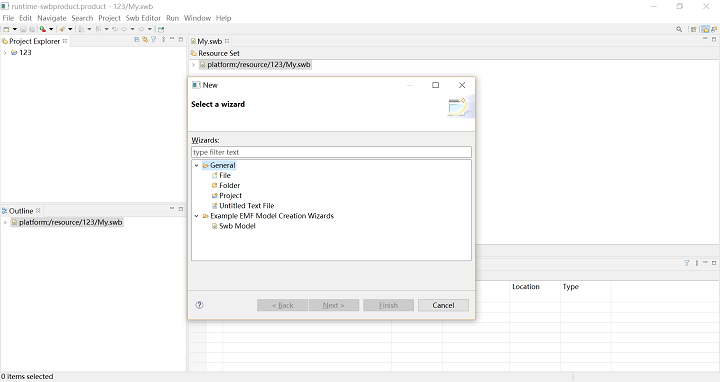
Task: Minimize the editor area
Action: tap(705, 39)
